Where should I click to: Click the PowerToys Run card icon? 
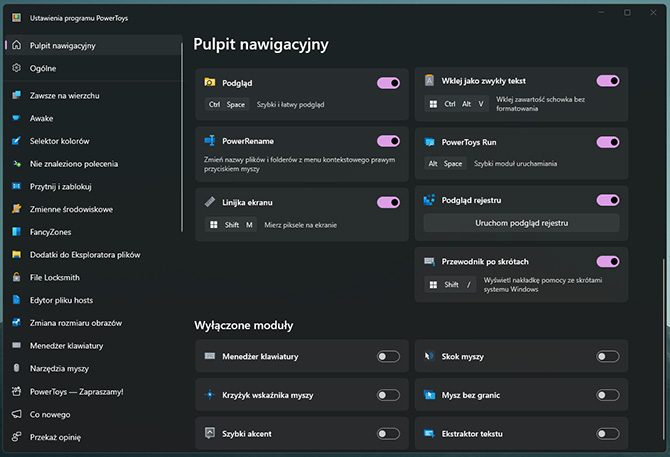tap(429, 142)
